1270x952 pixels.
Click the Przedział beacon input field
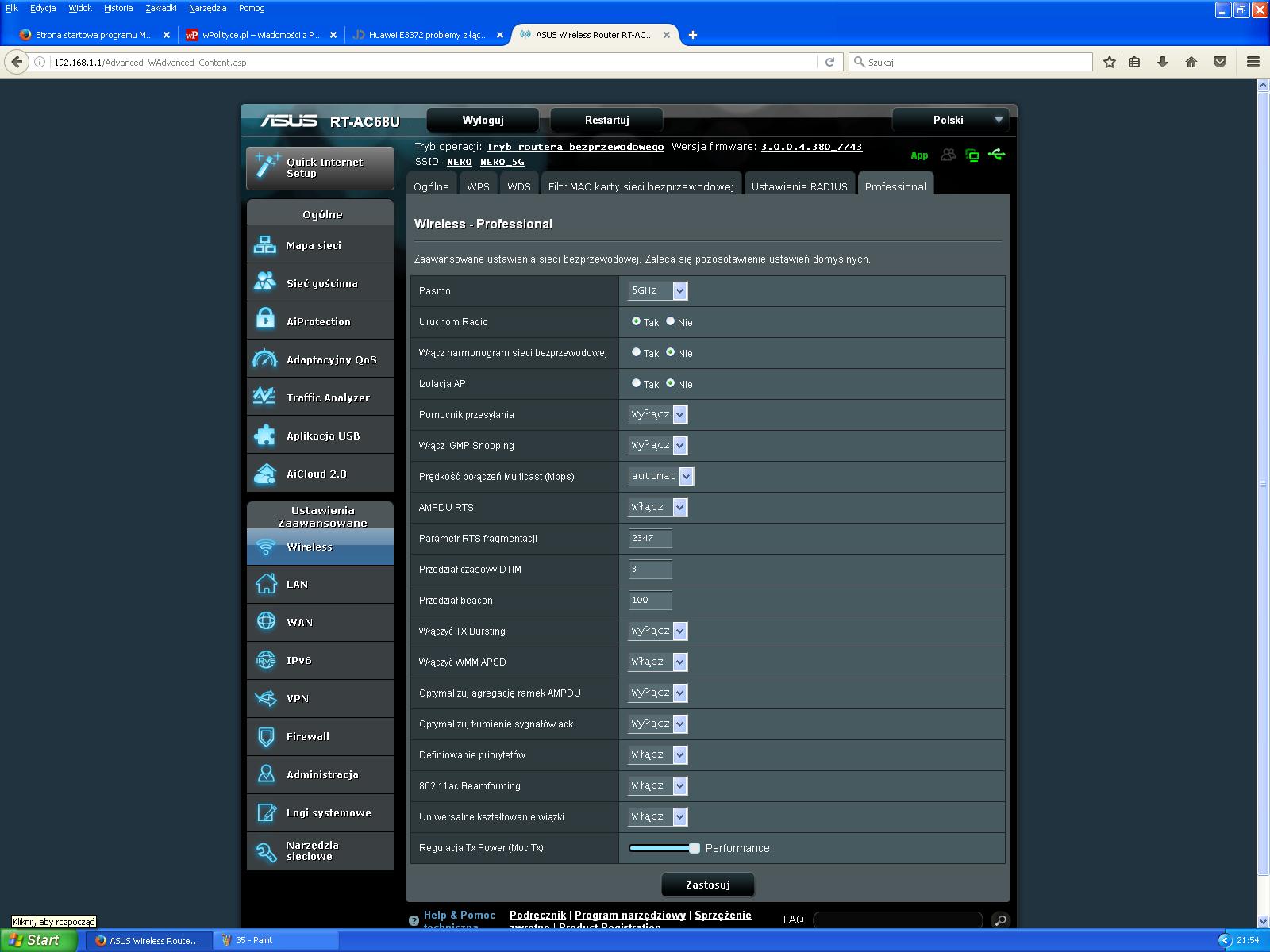point(649,601)
